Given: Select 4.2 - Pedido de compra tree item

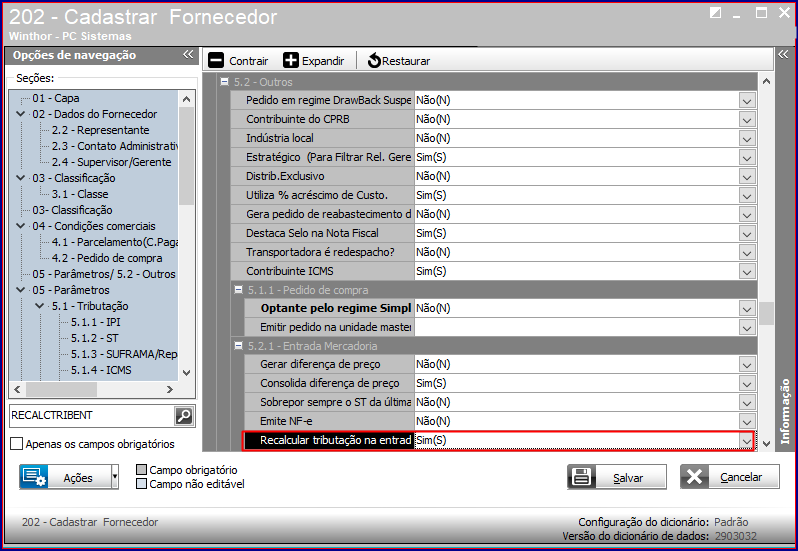Looking at the screenshot, I should click(107, 258).
